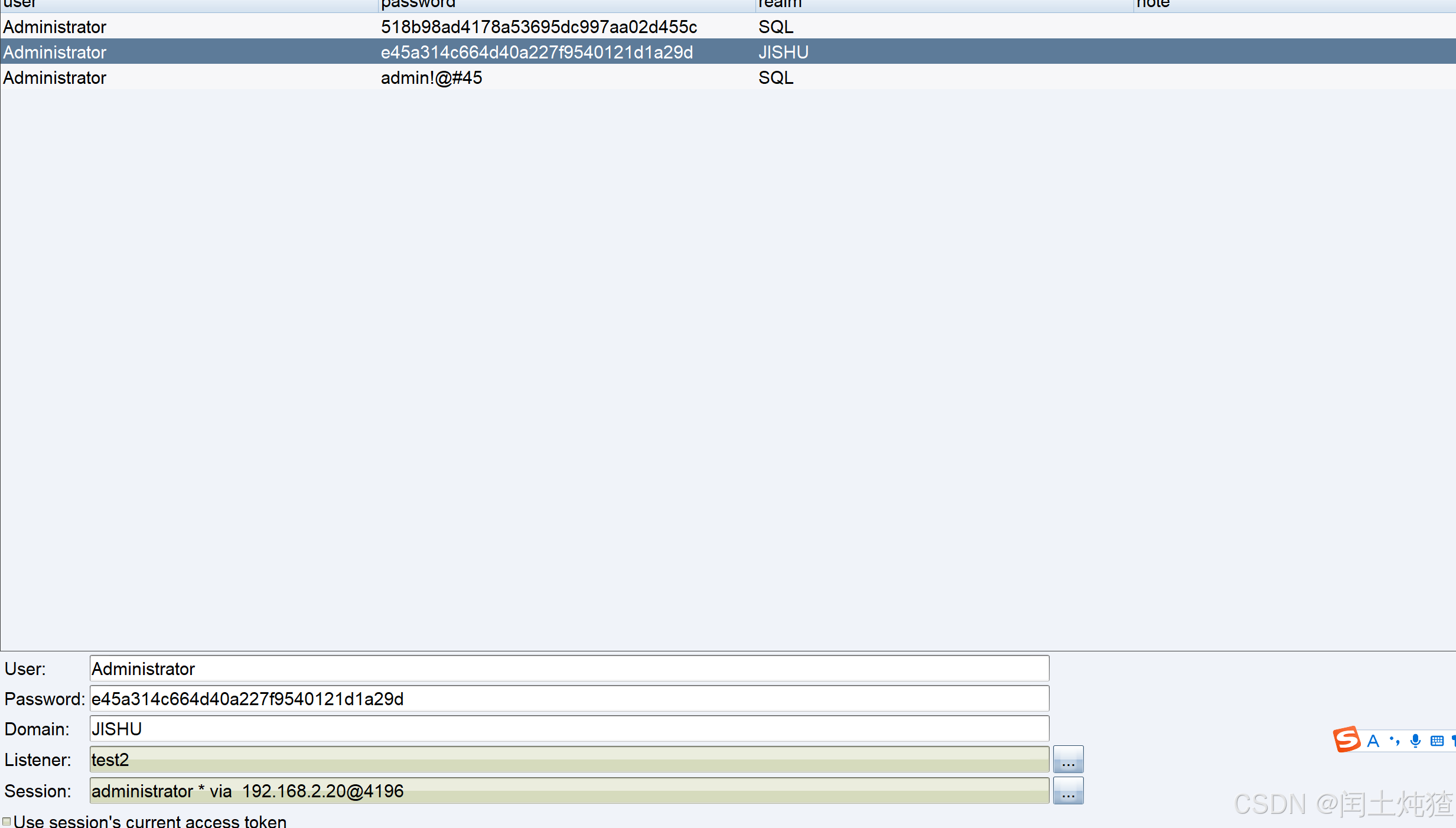Click the microphone voice input icon
Screen dimensions: 1456x828
[1415, 741]
